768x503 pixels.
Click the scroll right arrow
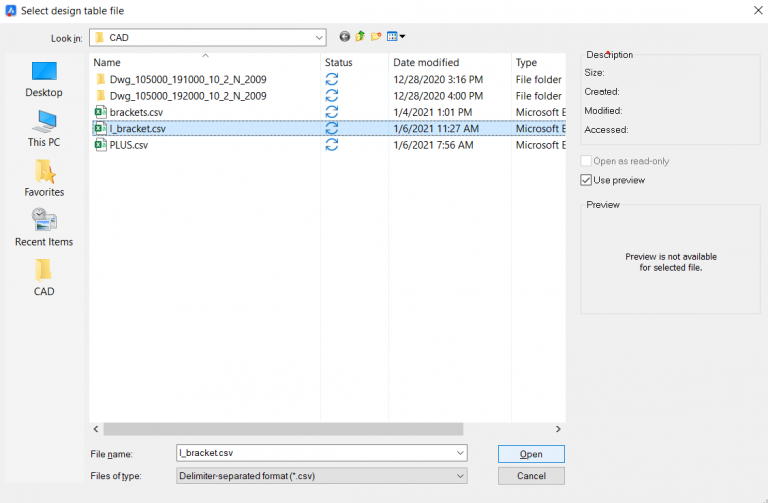click(x=558, y=429)
